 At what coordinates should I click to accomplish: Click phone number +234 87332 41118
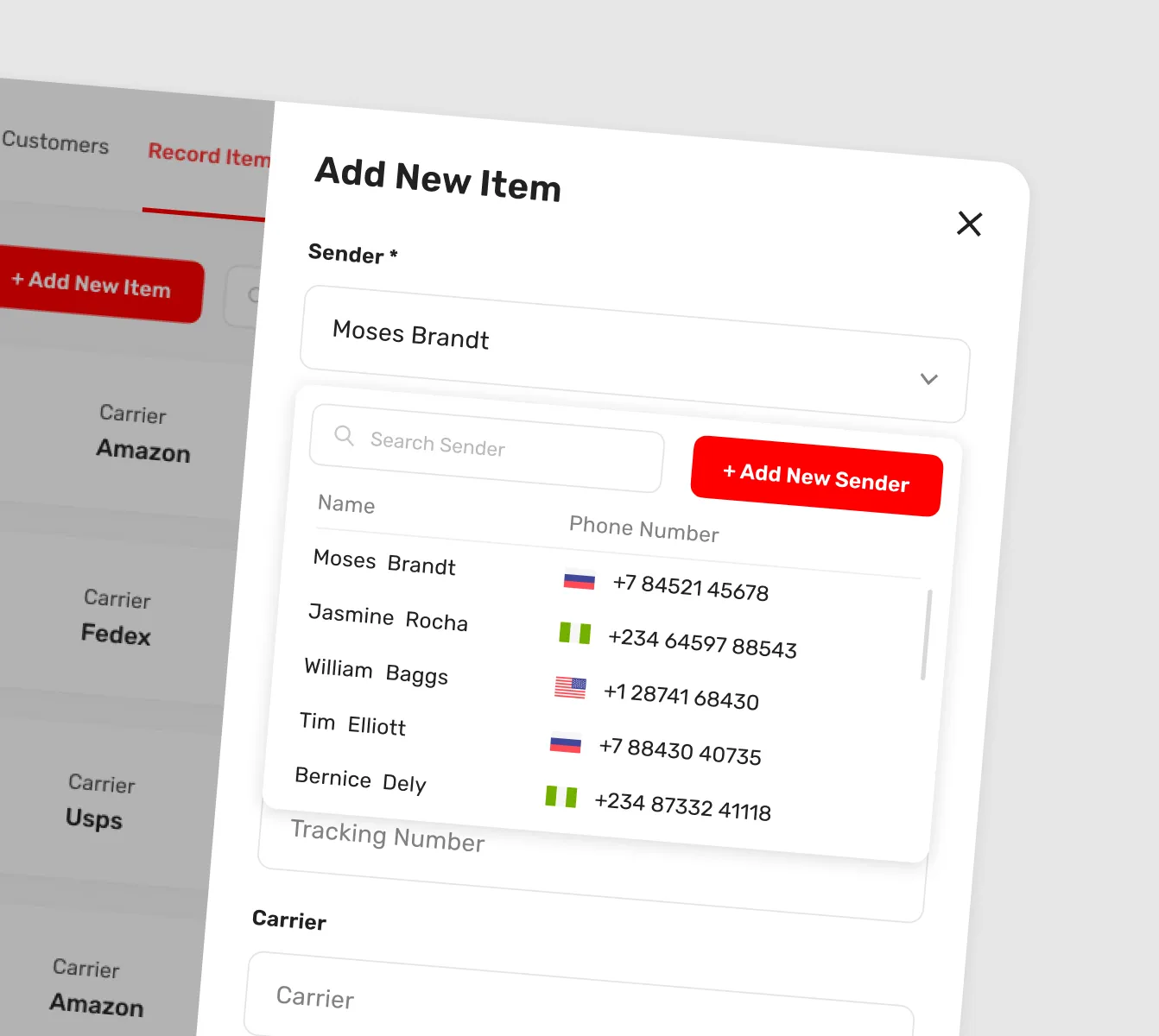tap(682, 806)
